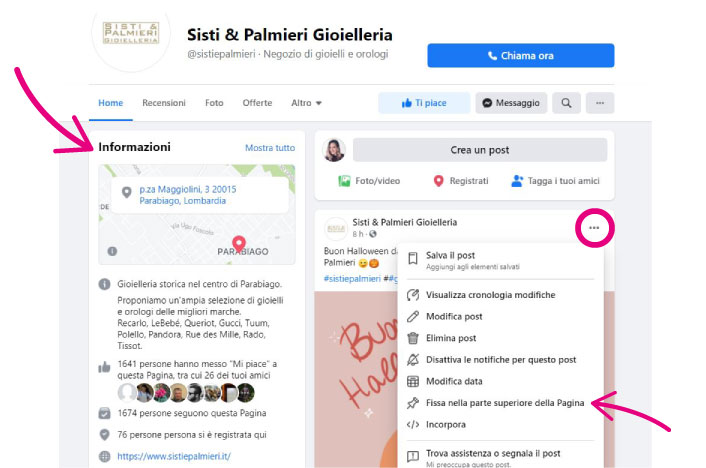Open the post's three-dot options menu
Image resolution: width=706 pixels, height=468 pixels.
pos(594,227)
